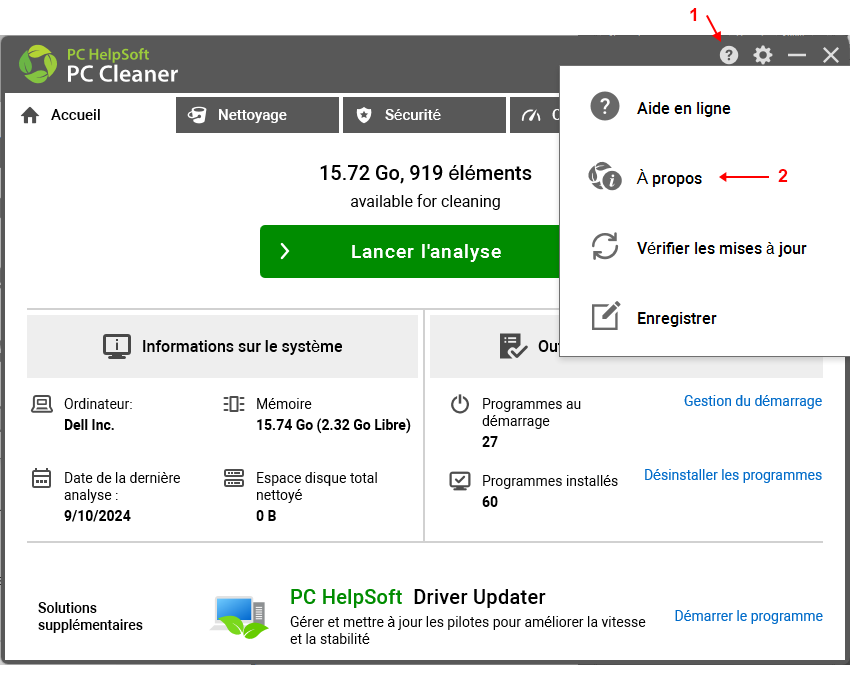The width and height of the screenshot is (850, 700).
Task: Click the Aide en ligne question icon
Action: click(604, 106)
